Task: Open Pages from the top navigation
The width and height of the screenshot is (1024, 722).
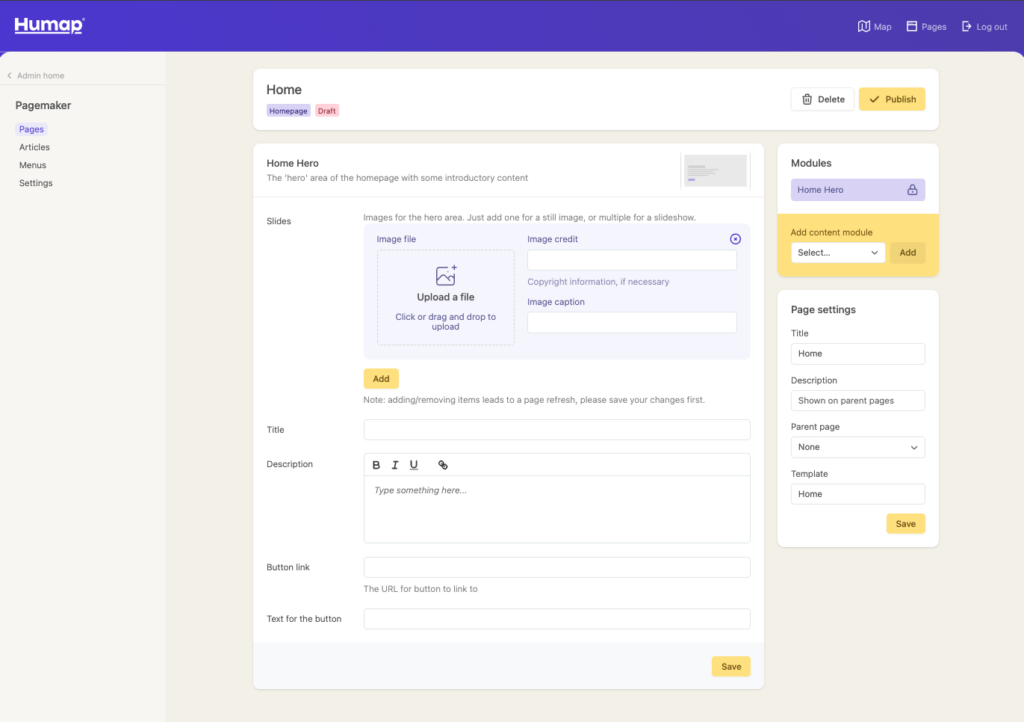Action: point(926,27)
